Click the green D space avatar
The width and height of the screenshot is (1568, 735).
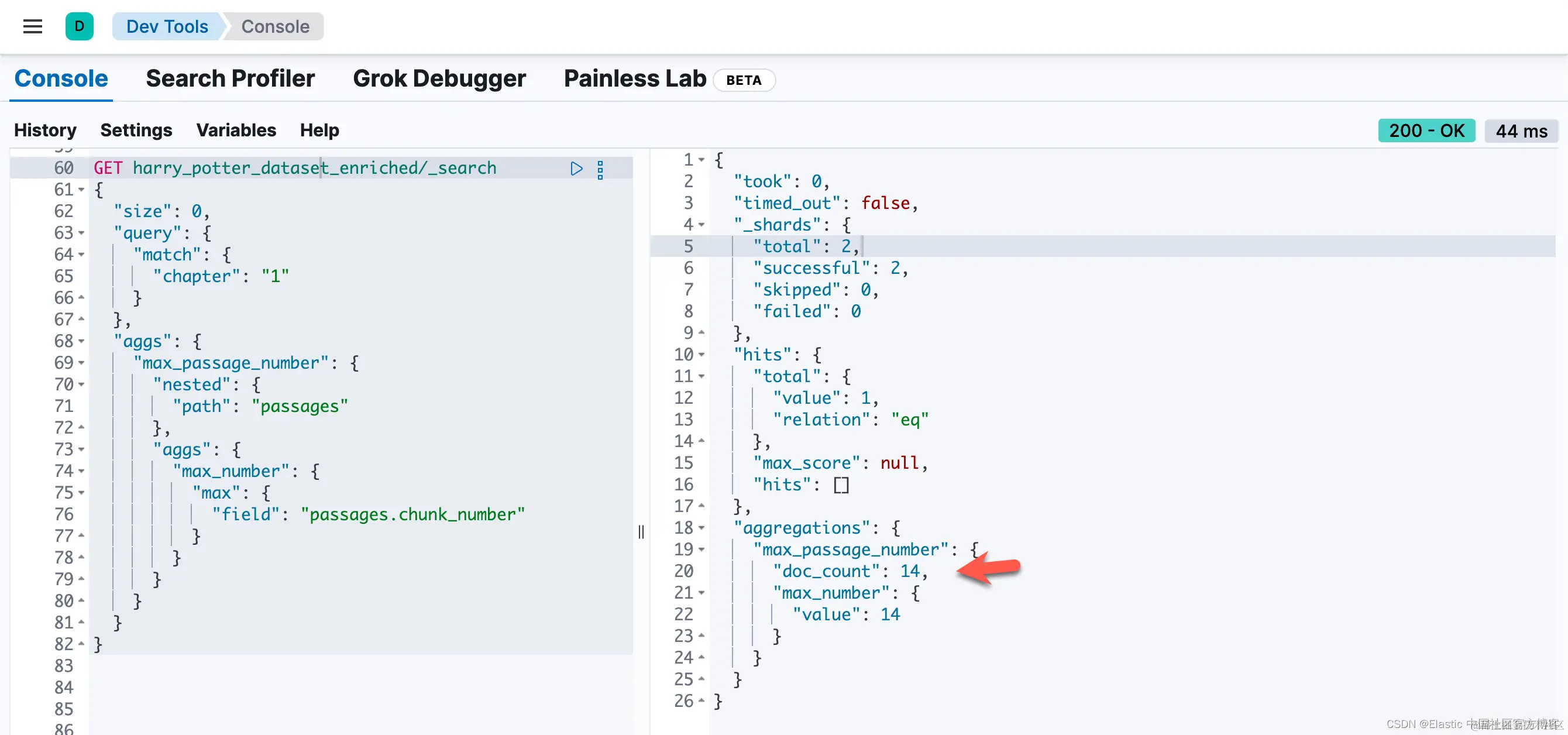(79, 26)
